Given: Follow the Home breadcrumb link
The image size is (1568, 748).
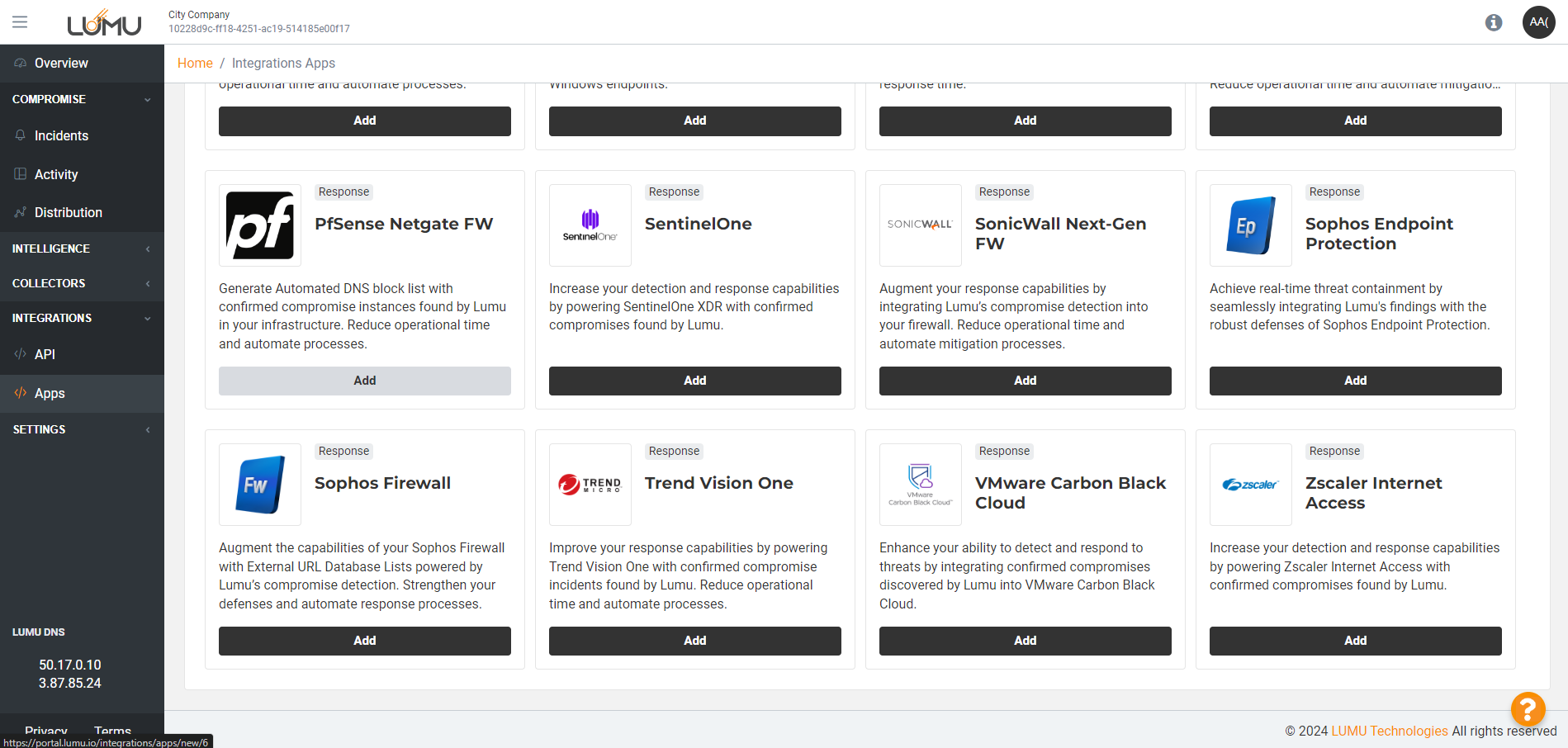Looking at the screenshot, I should 195,64.
